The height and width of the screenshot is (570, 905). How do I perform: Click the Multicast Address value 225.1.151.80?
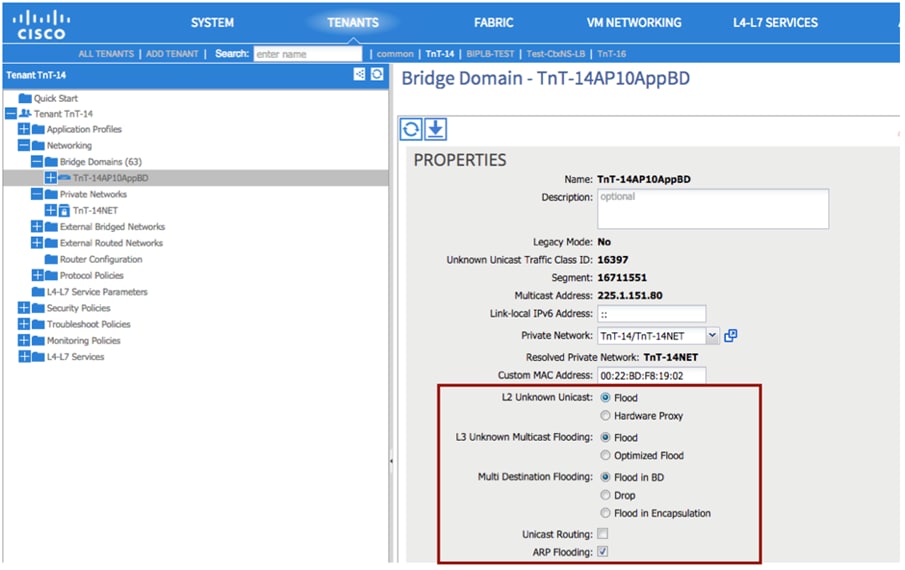(630, 295)
